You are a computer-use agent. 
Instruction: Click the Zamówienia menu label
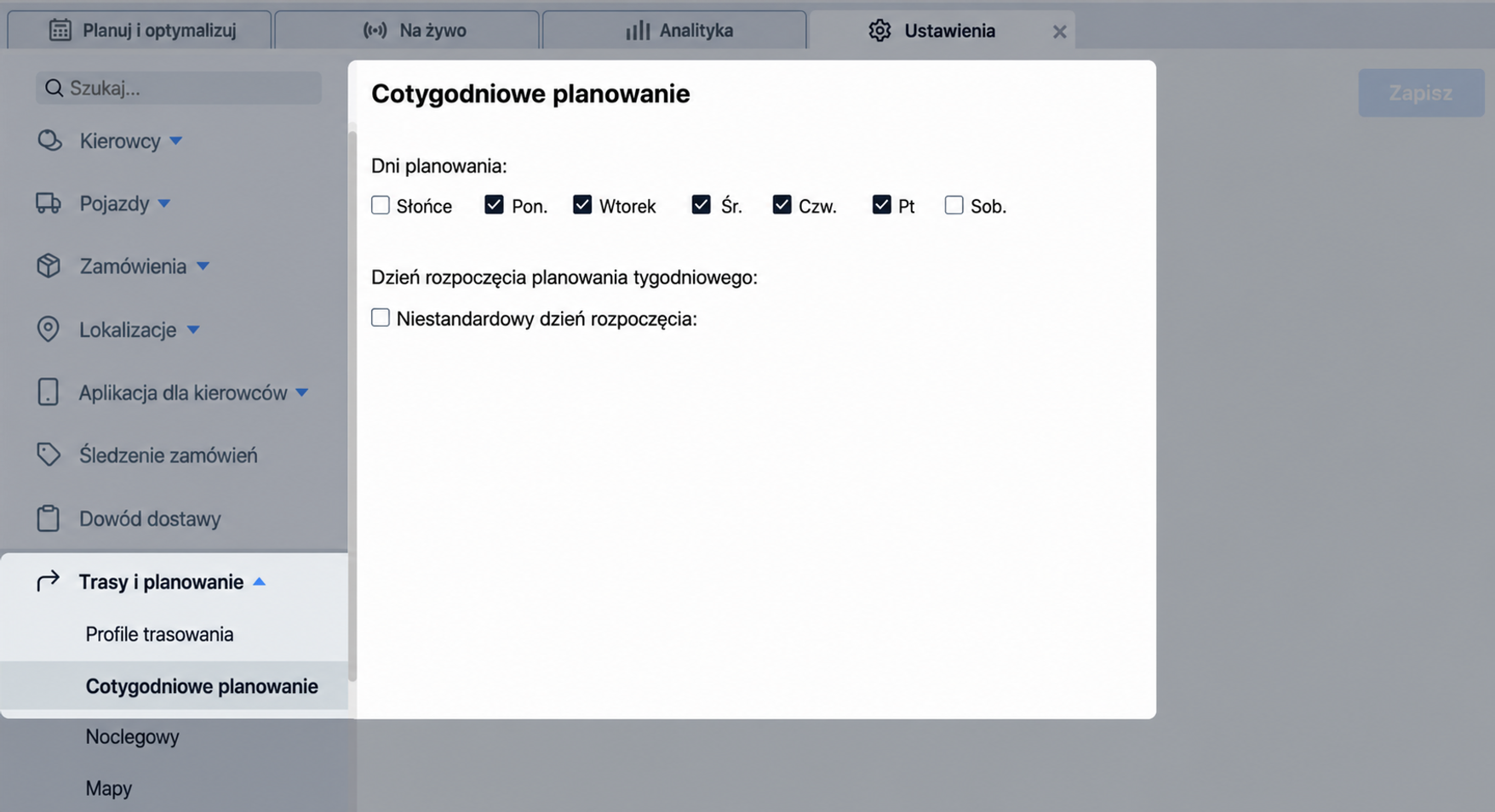[133, 266]
